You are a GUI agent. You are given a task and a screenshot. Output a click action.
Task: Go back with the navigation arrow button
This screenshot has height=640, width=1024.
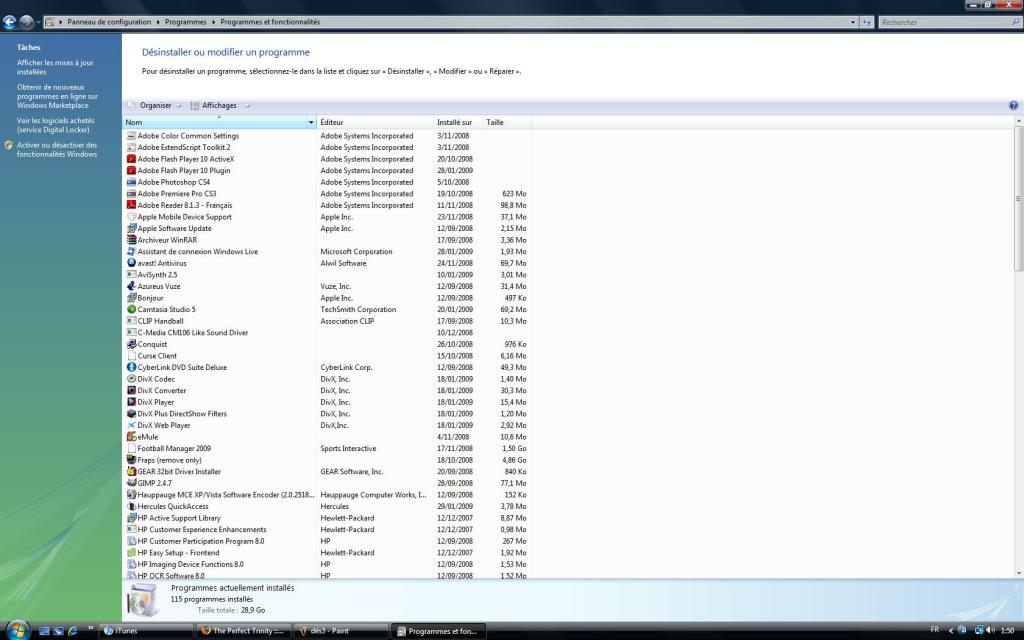click(9, 22)
